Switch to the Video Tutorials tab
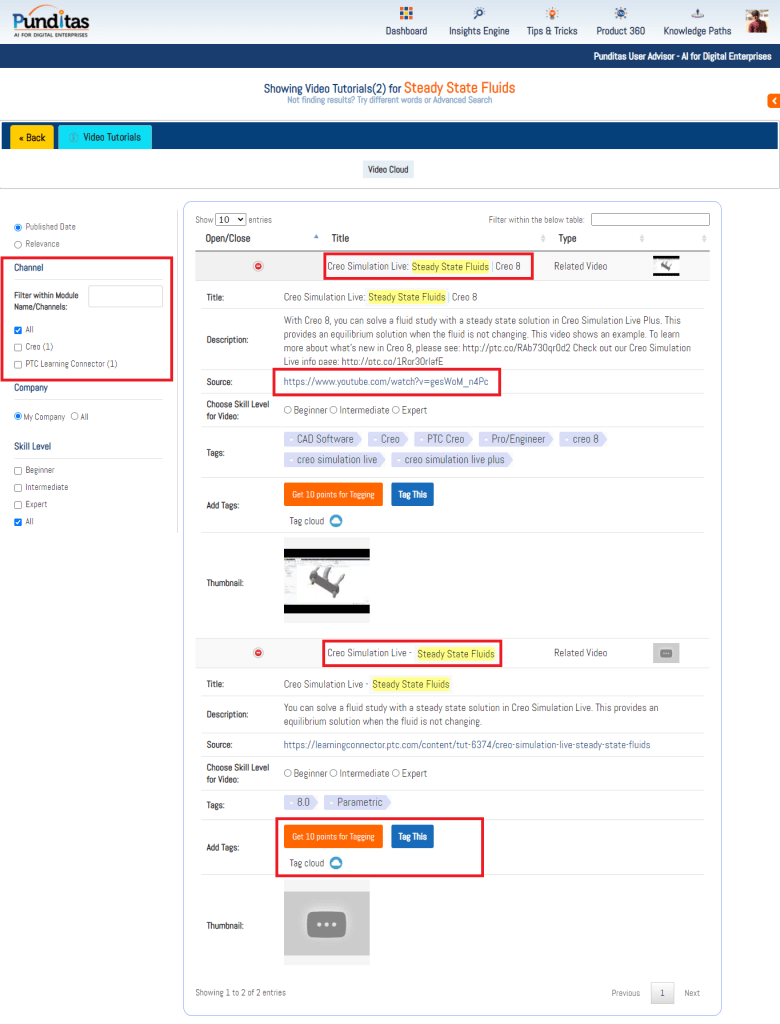The image size is (780, 1024). [x=105, y=137]
